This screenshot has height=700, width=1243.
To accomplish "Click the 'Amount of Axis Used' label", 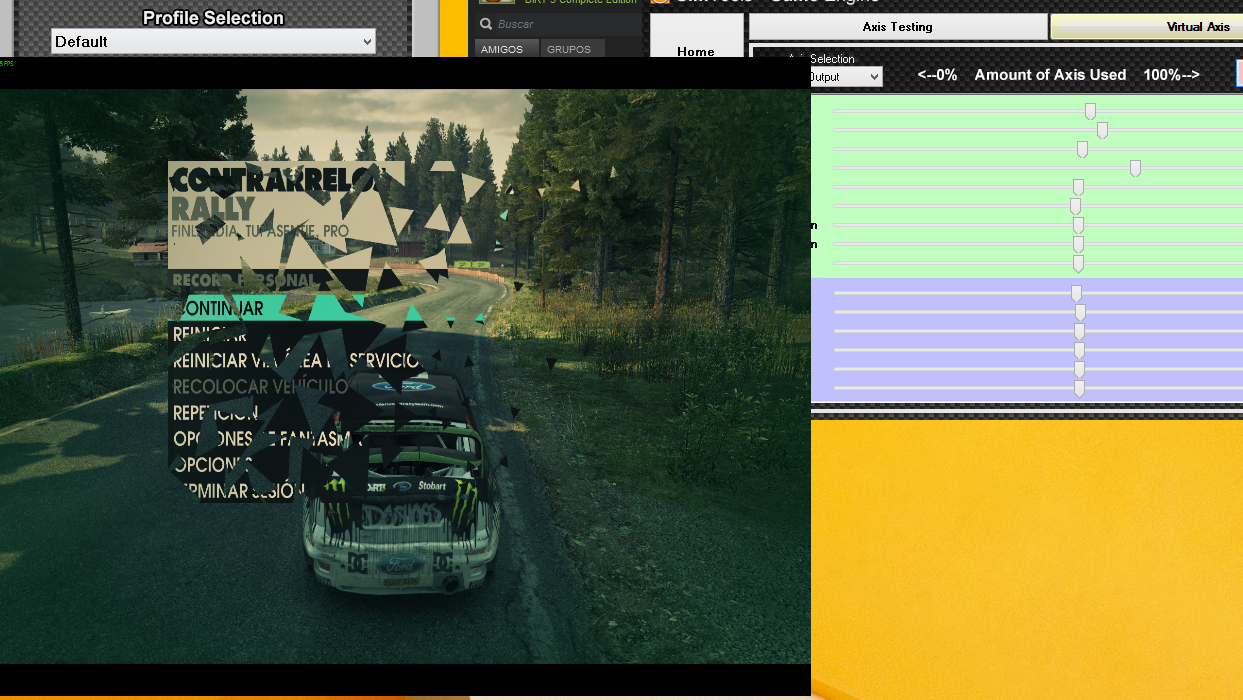I will tap(1050, 75).
